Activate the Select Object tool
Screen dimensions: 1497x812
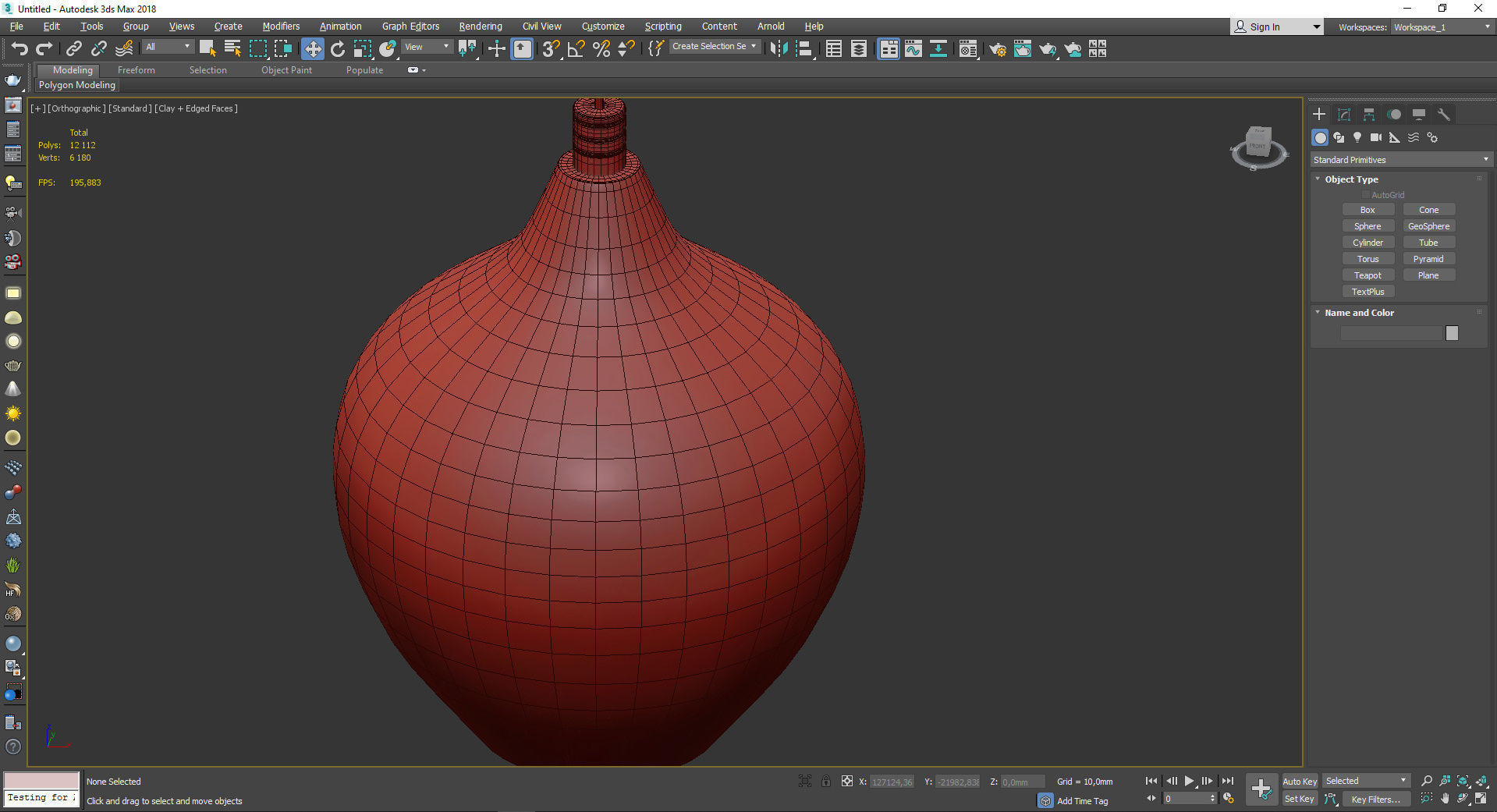(208, 49)
